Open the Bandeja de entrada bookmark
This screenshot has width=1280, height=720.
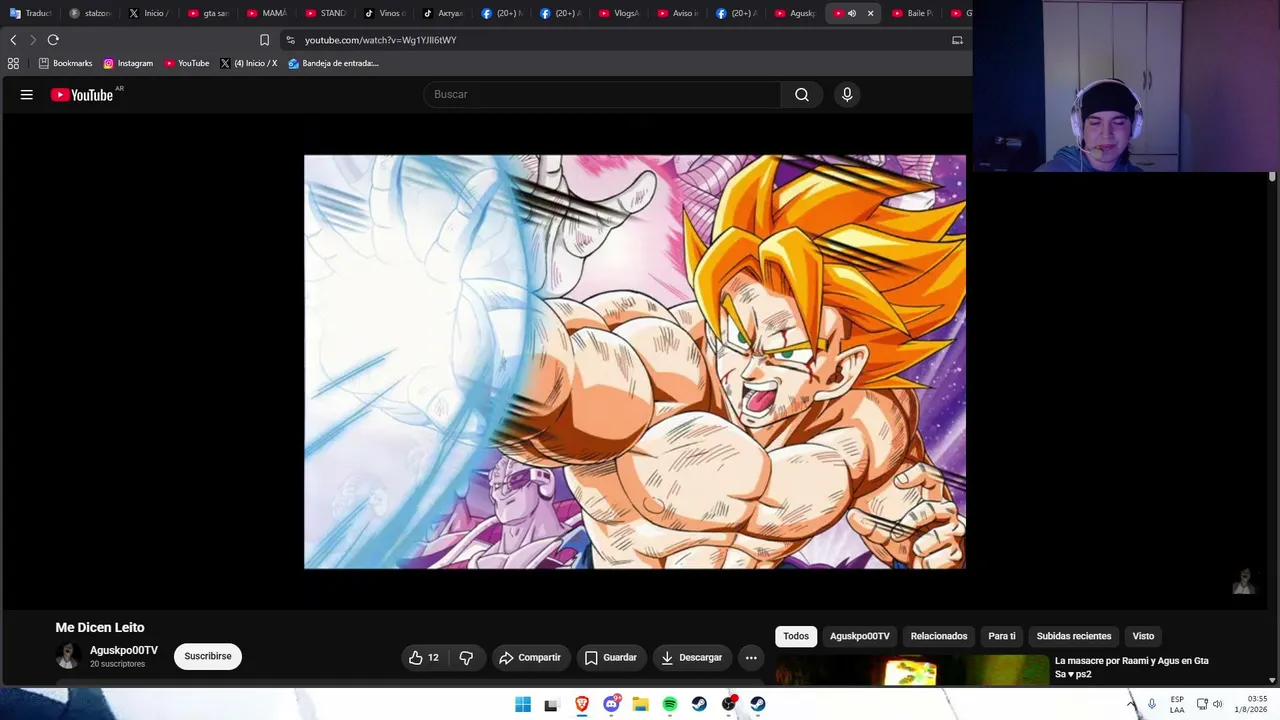point(333,63)
